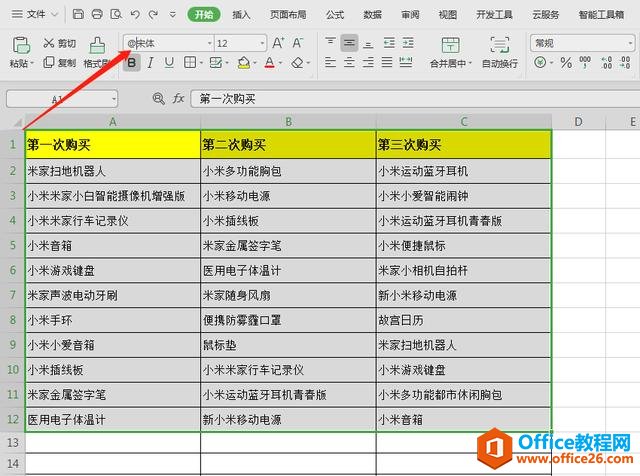640x476 pixels.
Task: Toggle Bold formatting
Action: pyautogui.click(x=132, y=63)
